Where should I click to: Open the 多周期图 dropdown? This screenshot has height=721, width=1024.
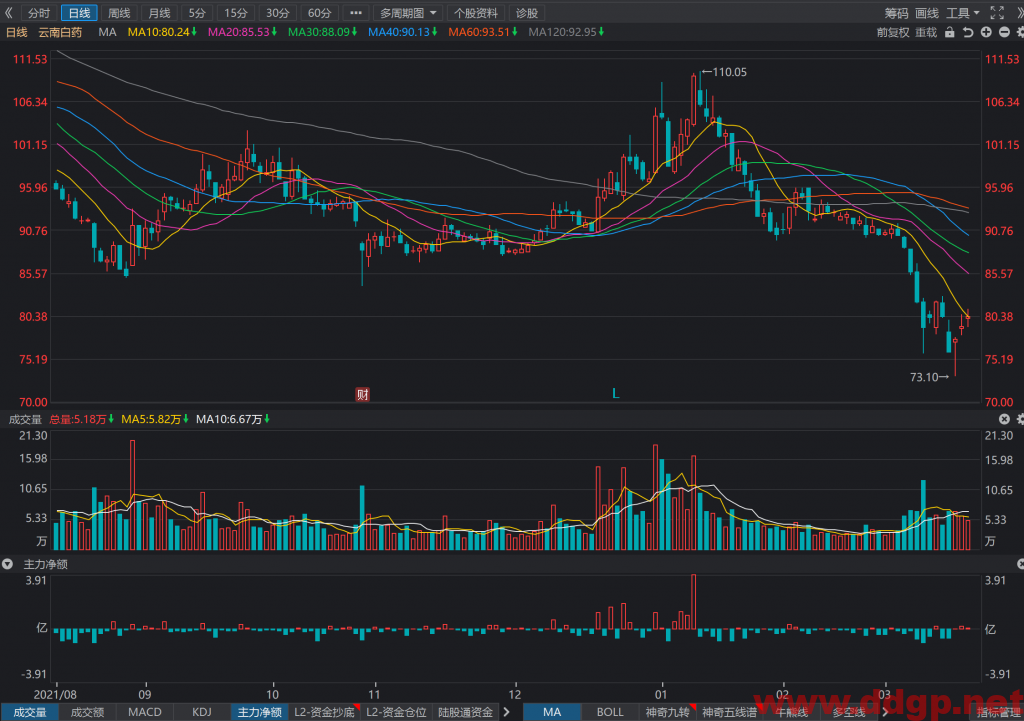tap(408, 12)
